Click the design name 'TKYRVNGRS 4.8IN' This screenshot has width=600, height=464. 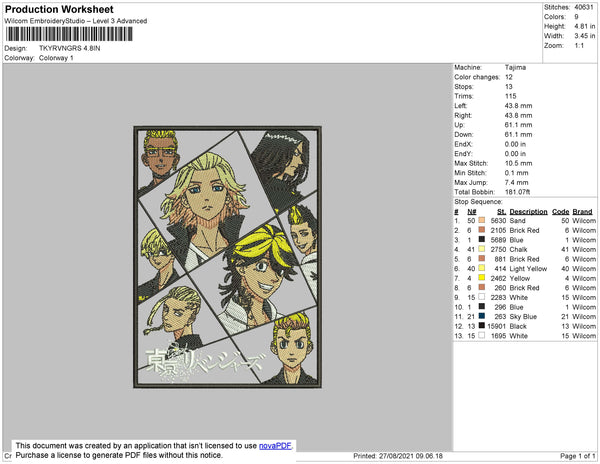pyautogui.click(x=70, y=48)
